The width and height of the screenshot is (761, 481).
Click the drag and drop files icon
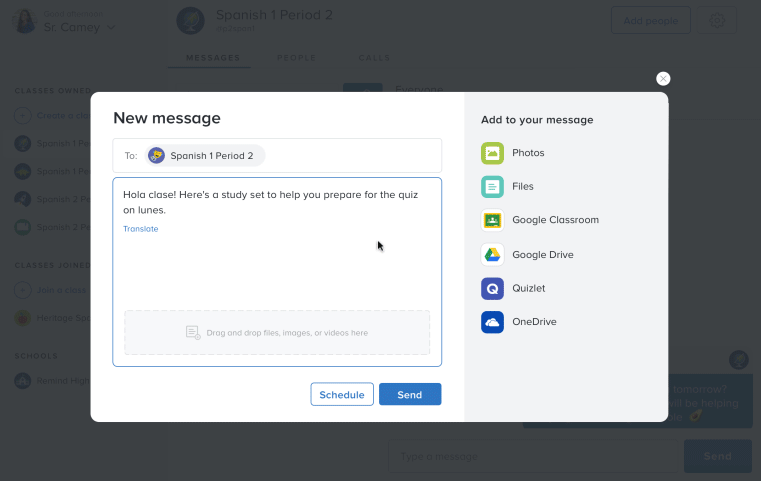click(193, 332)
